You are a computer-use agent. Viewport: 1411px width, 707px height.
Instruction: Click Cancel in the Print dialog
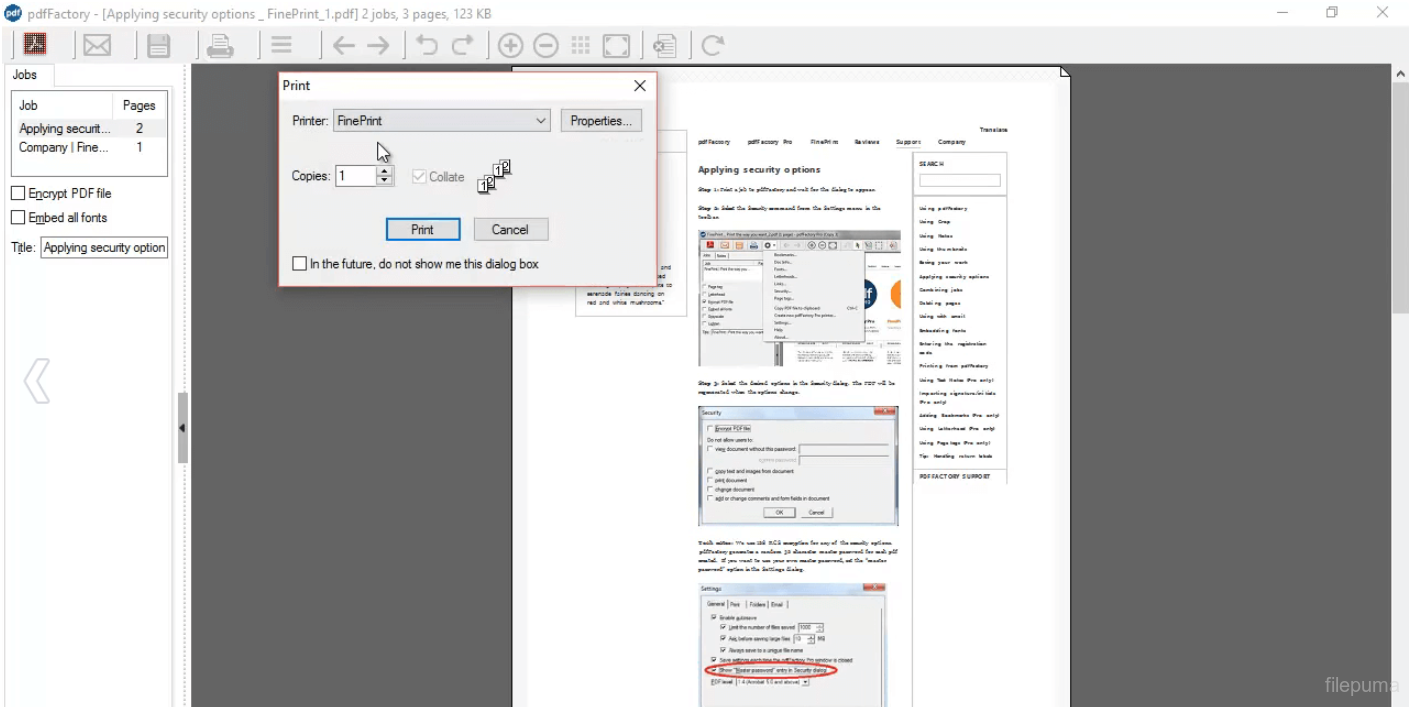point(510,229)
